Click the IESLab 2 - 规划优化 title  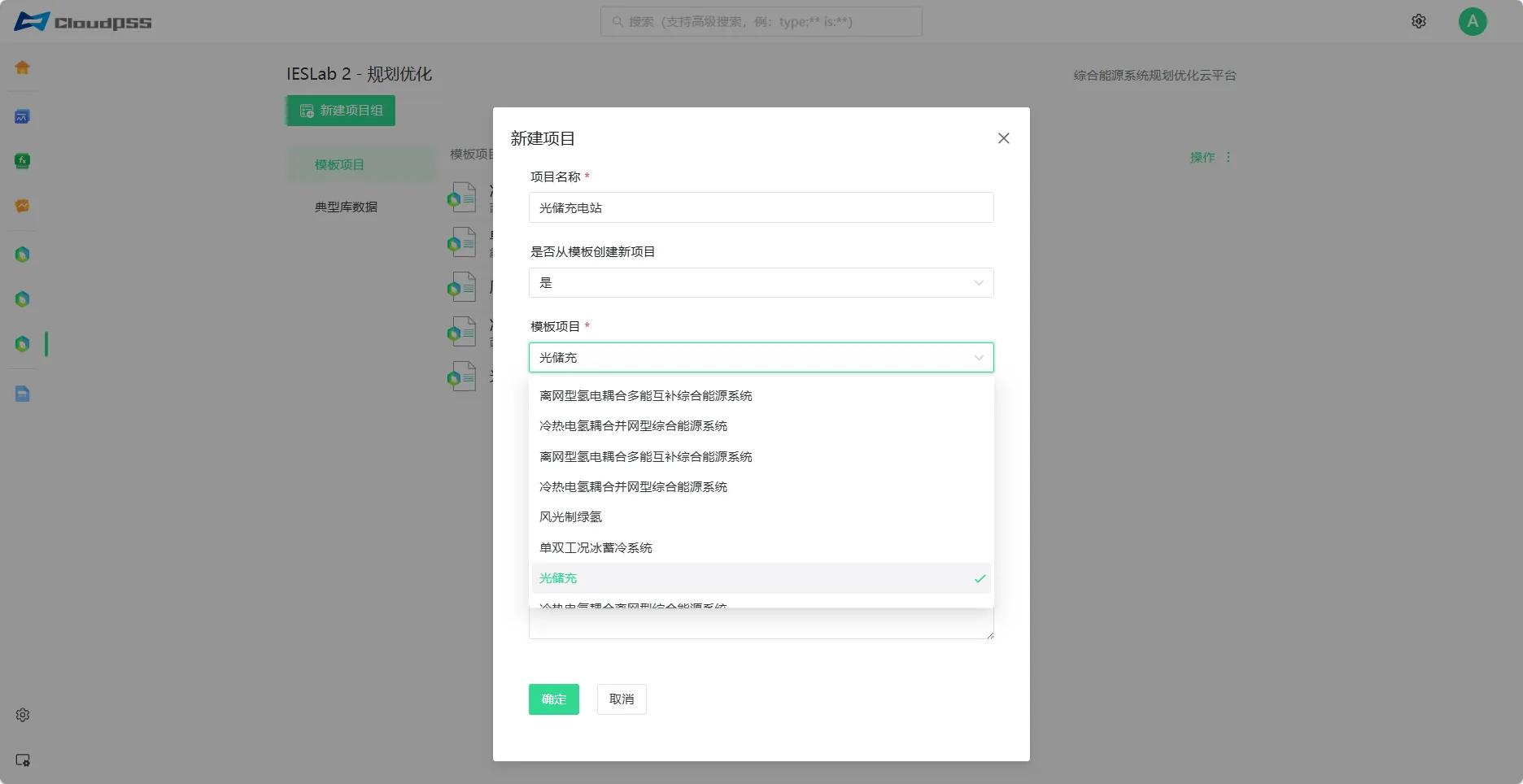click(x=359, y=74)
